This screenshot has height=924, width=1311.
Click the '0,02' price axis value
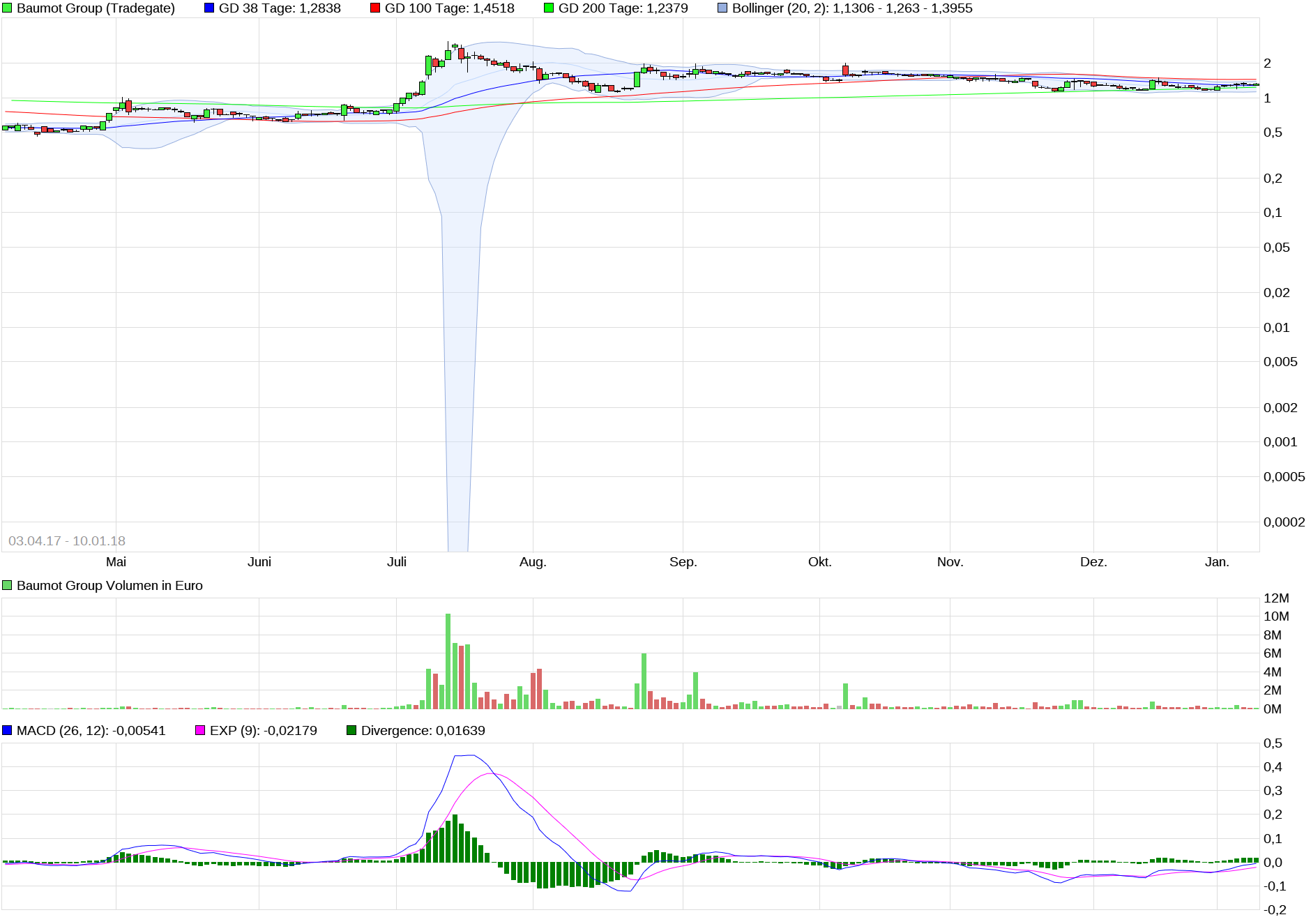point(1277,293)
